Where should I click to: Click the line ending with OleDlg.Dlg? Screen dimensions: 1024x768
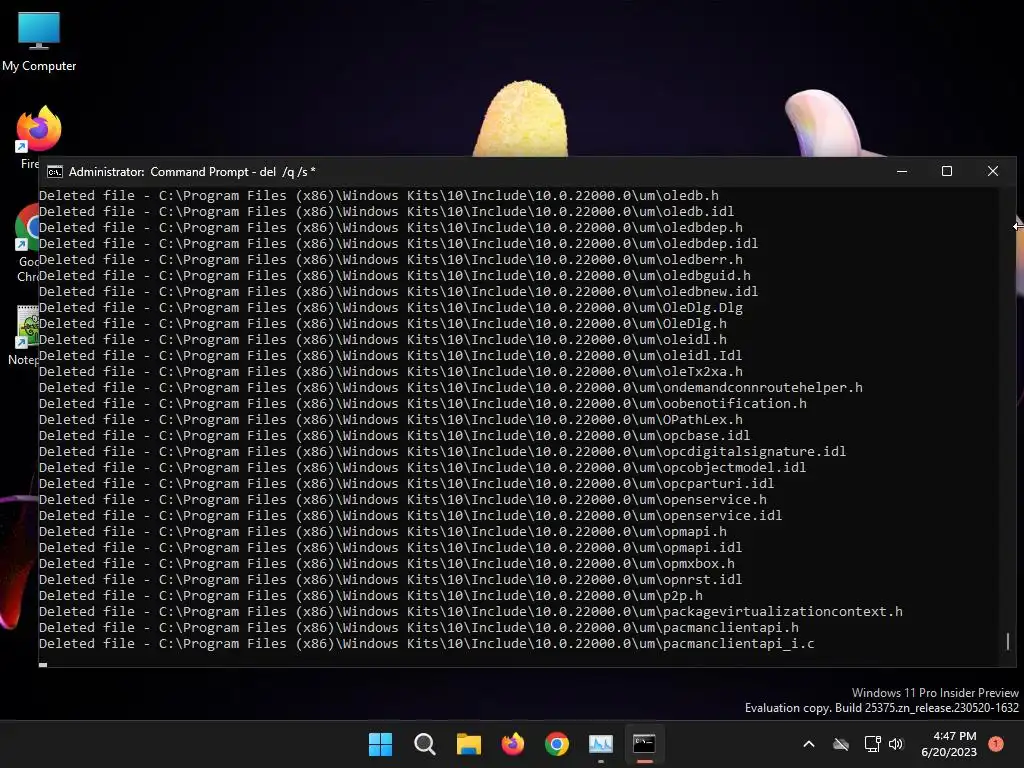391,308
